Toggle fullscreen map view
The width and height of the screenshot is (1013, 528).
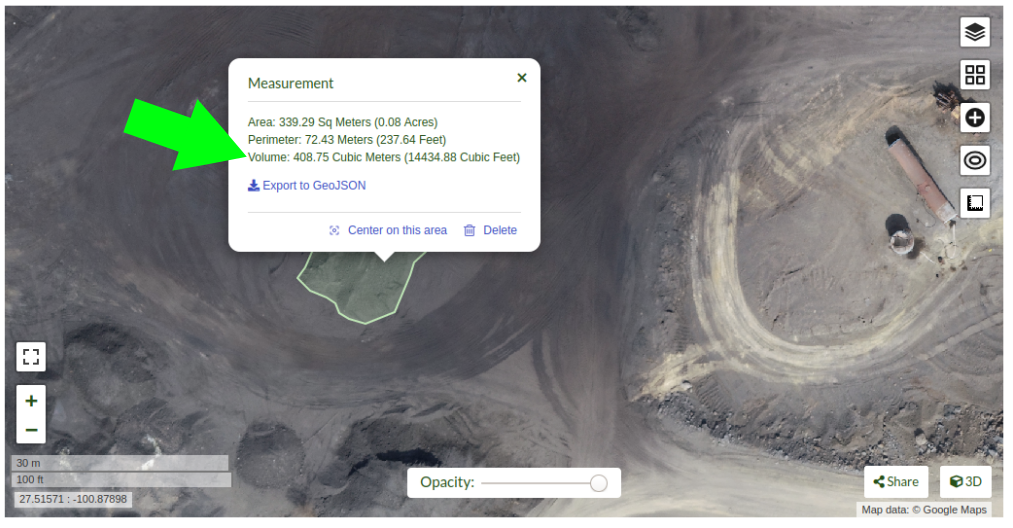point(31,357)
